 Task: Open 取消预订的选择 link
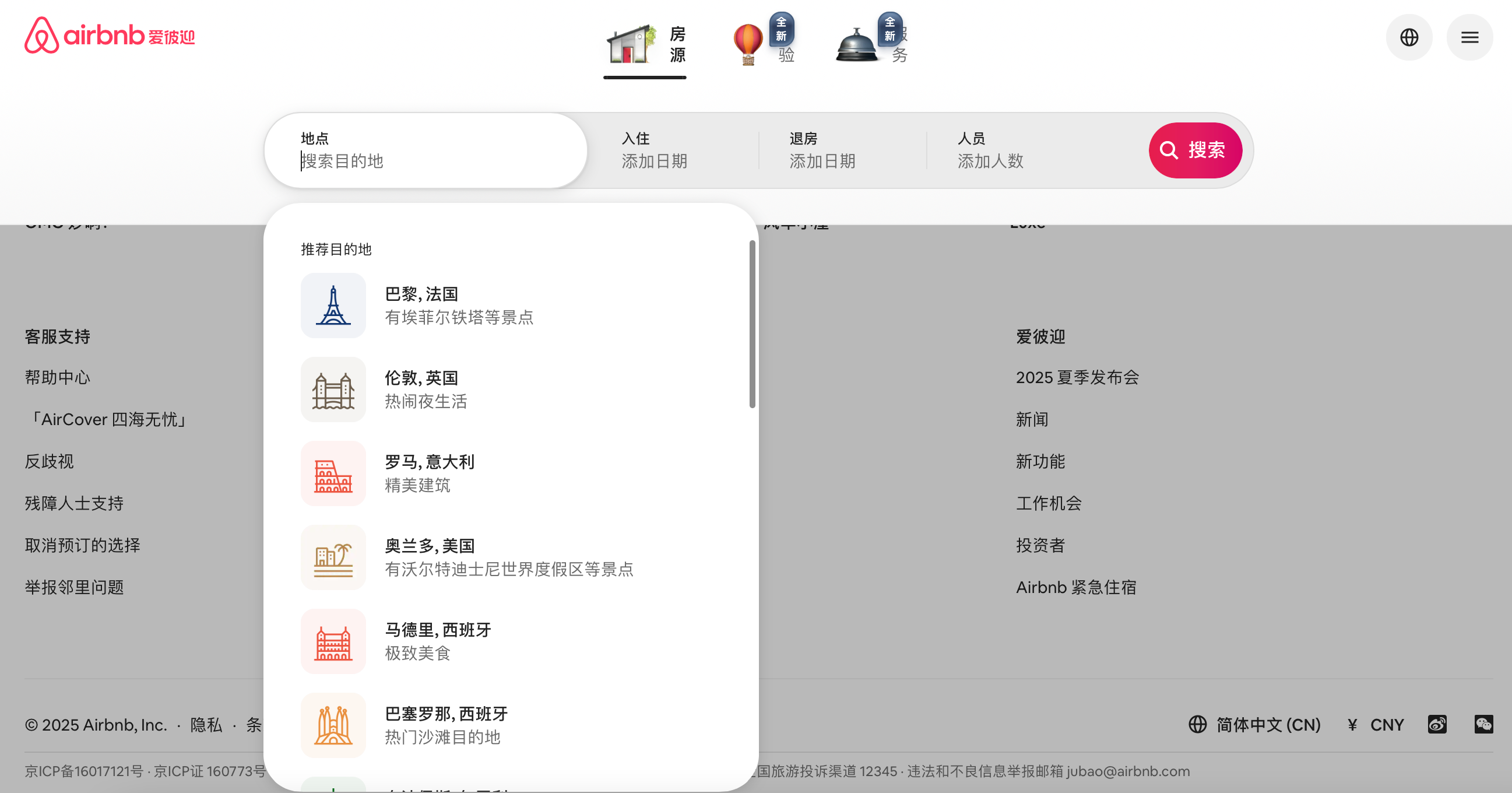coord(82,545)
